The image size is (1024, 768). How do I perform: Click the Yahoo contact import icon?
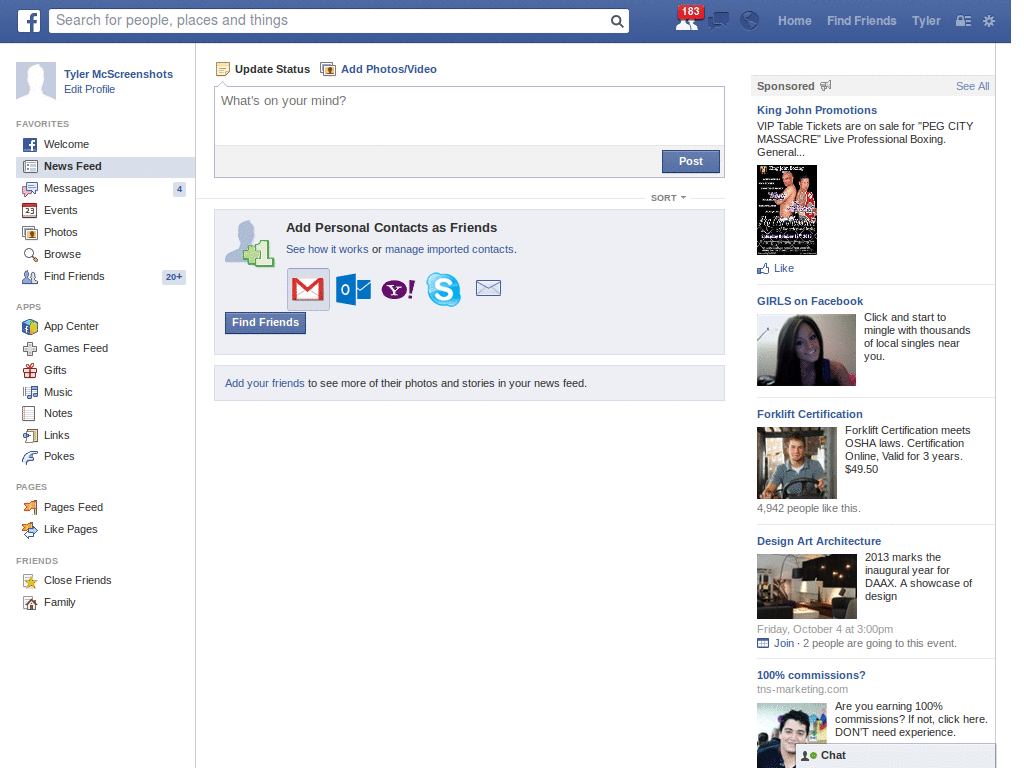tap(397, 288)
